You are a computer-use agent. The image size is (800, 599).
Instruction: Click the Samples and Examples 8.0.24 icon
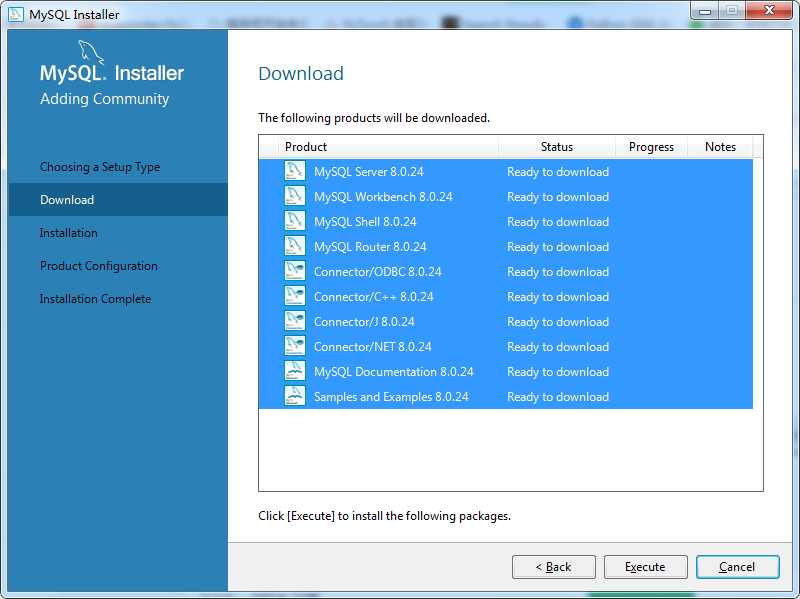click(294, 396)
